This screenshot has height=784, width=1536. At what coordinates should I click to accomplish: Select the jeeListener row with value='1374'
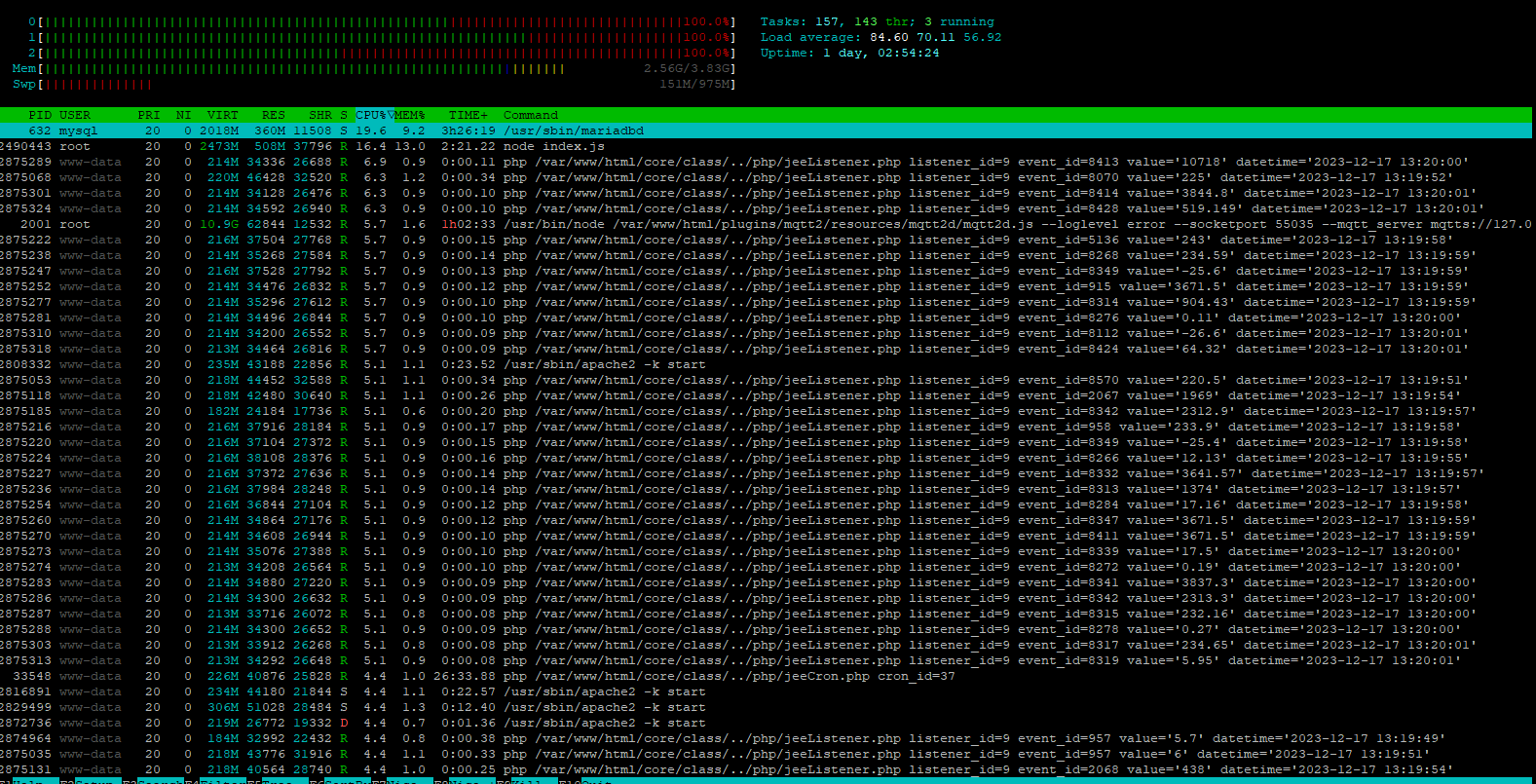tap(766, 489)
